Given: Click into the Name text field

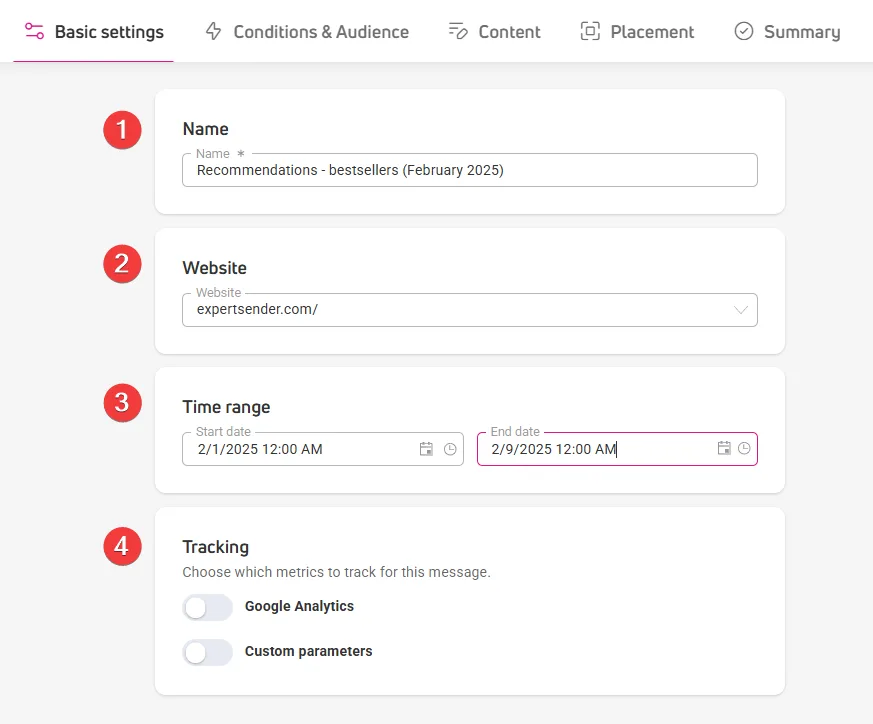Looking at the screenshot, I should (x=470, y=170).
